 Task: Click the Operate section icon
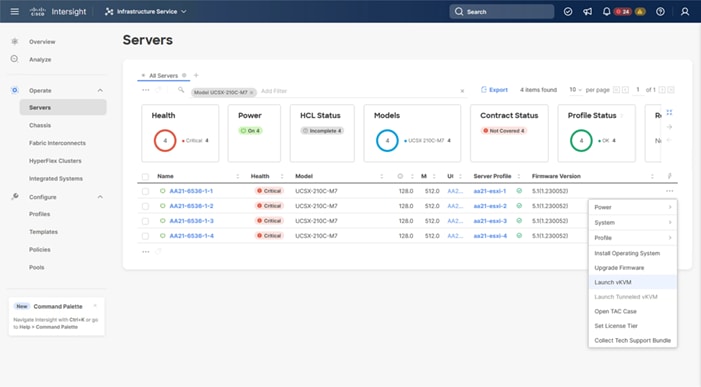pyautogui.click(x=15, y=90)
